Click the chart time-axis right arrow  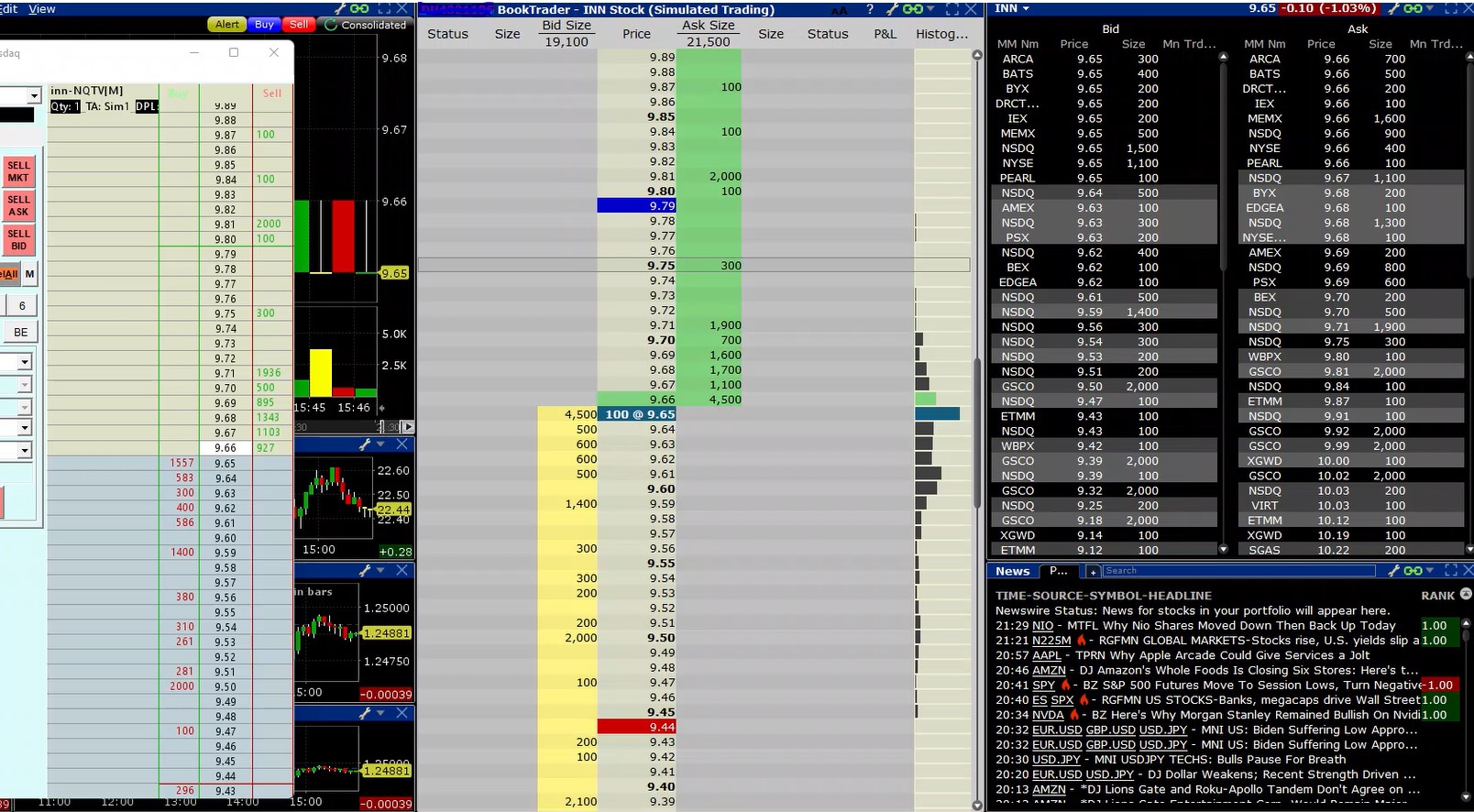(x=408, y=427)
